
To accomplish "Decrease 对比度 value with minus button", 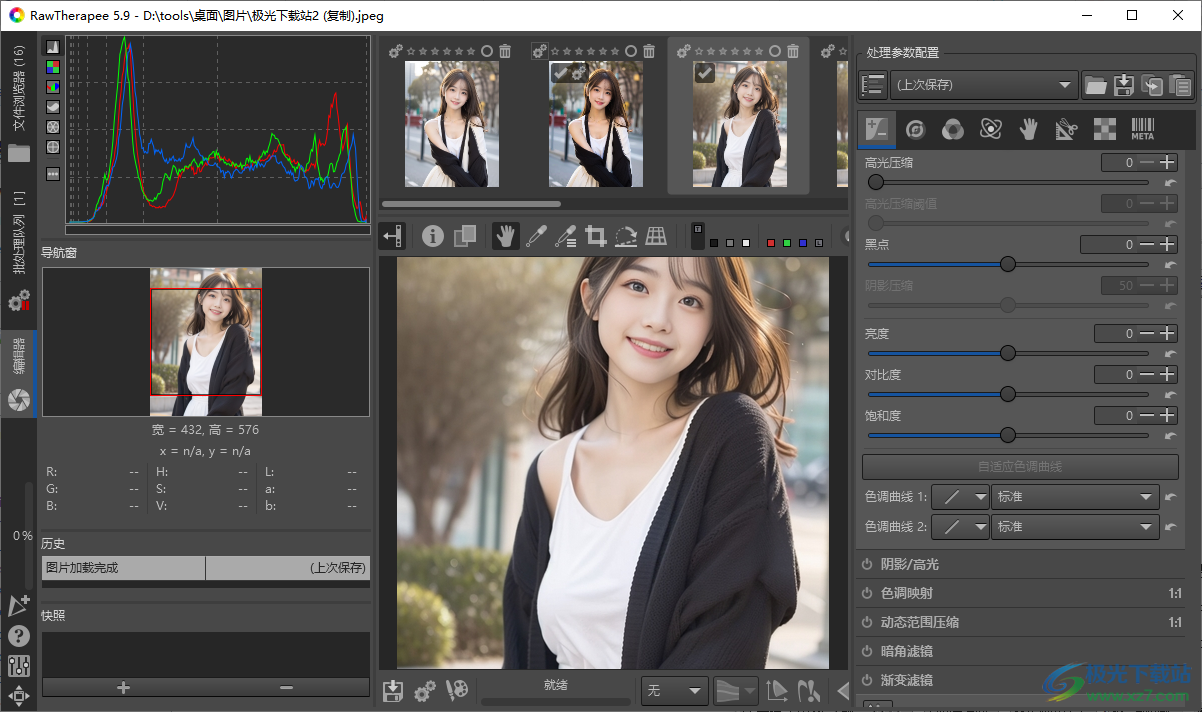I will 1146,375.
